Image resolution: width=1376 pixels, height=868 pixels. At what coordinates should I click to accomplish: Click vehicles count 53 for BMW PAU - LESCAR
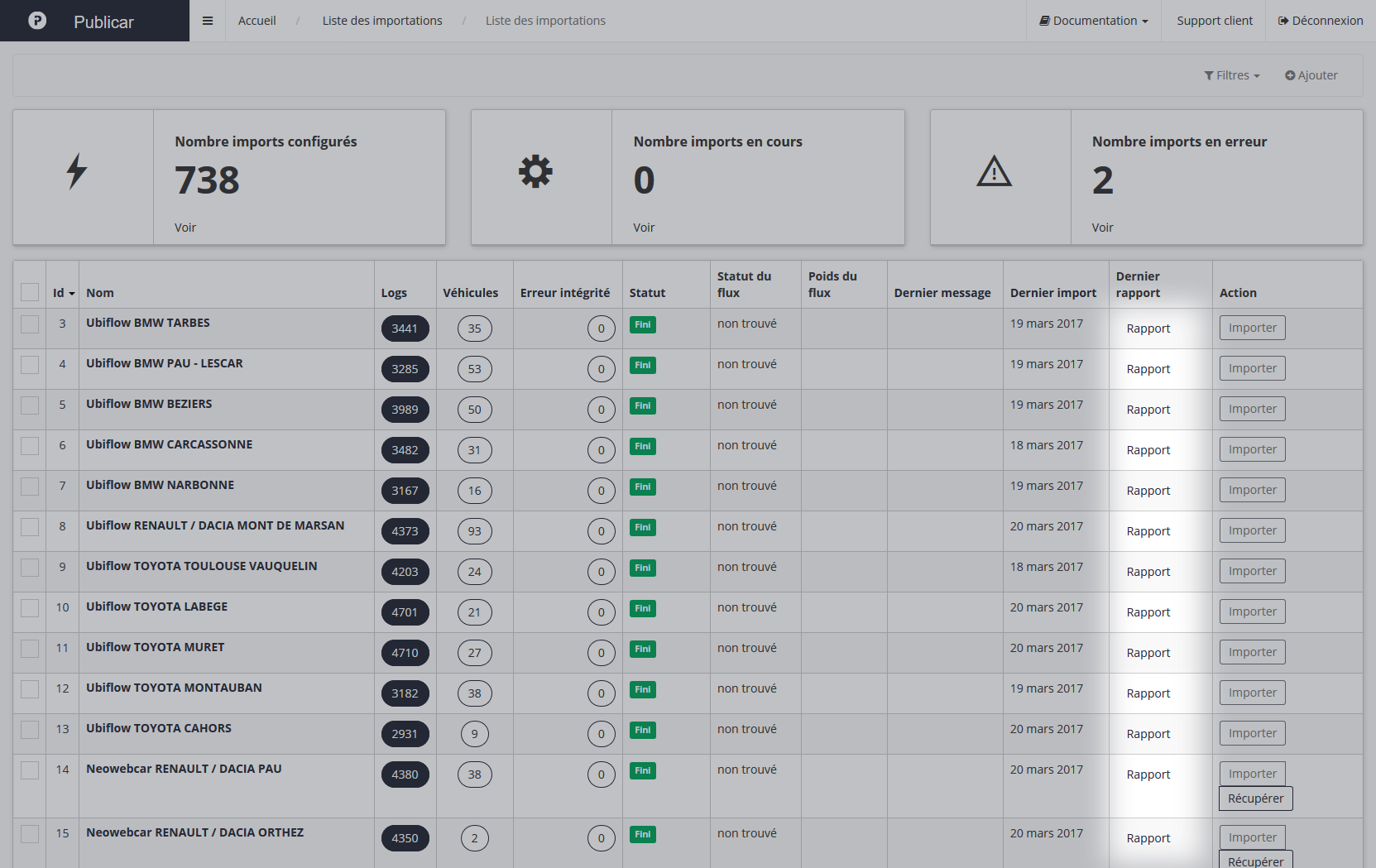pyautogui.click(x=474, y=369)
